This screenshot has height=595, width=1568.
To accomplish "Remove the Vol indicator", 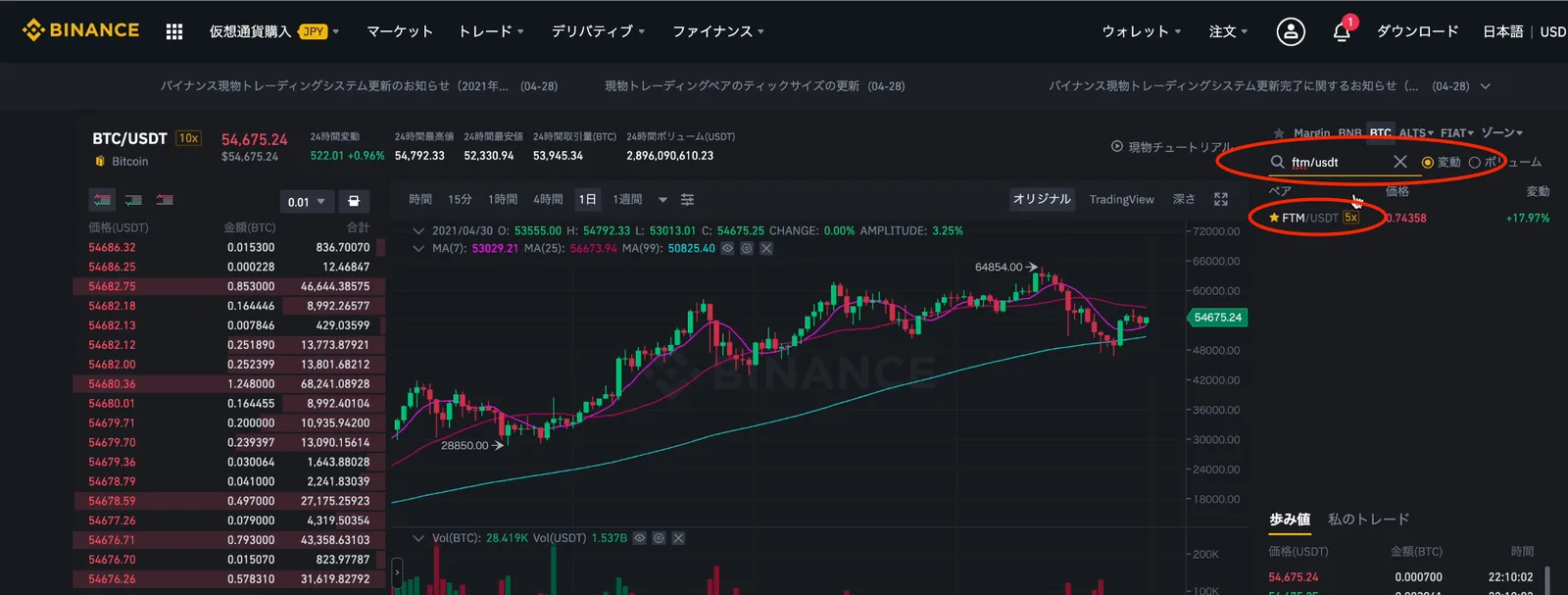I will pos(678,538).
